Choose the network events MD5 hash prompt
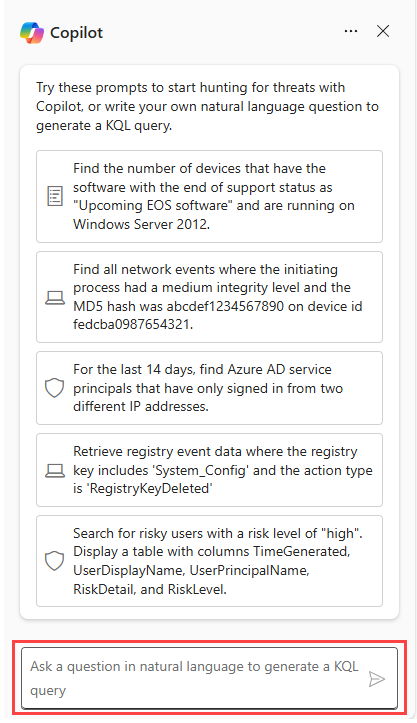Viewport: 417px width, 723px height. click(x=209, y=297)
